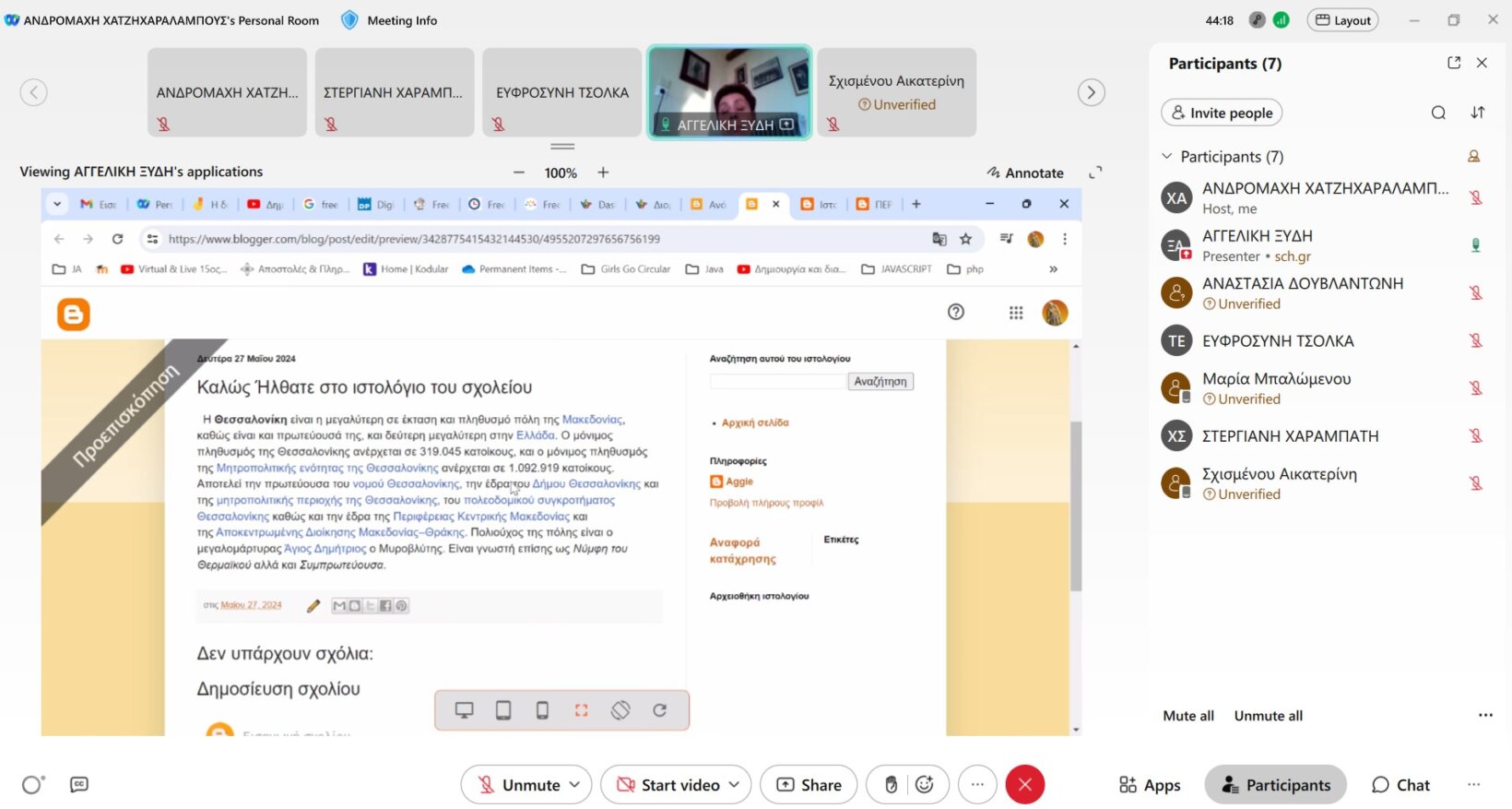The image size is (1512, 809).
Task: Click the sort participants icon
Action: (1478, 113)
